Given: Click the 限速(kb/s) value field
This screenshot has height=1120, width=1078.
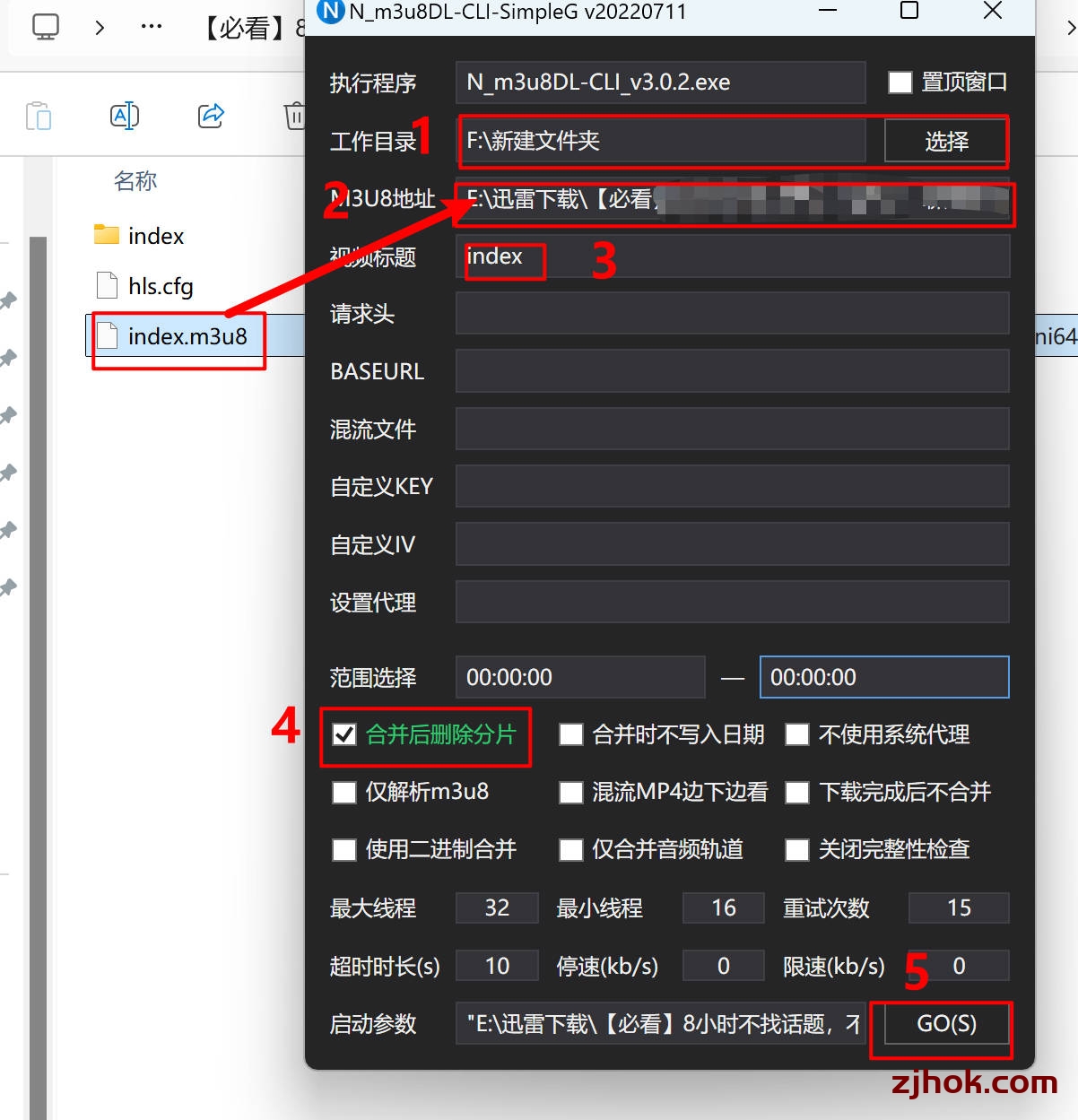Looking at the screenshot, I should coord(959,966).
